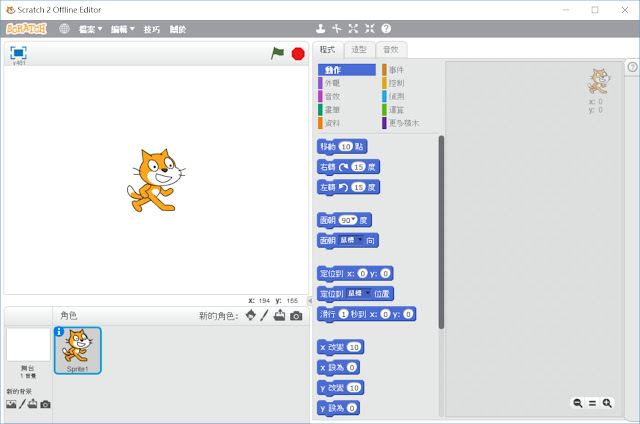Click the block help question mark tool

point(386,29)
